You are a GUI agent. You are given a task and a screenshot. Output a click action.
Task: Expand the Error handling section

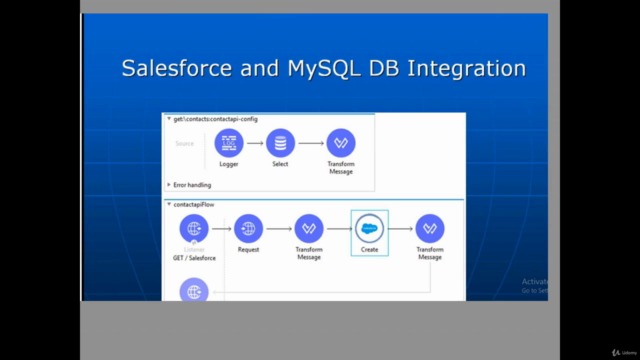(169, 185)
